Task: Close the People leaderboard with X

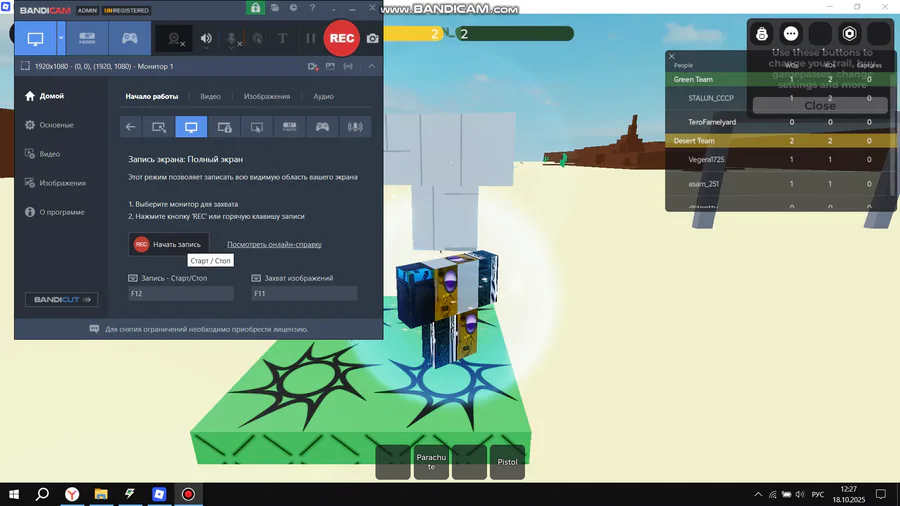Action: [672, 56]
